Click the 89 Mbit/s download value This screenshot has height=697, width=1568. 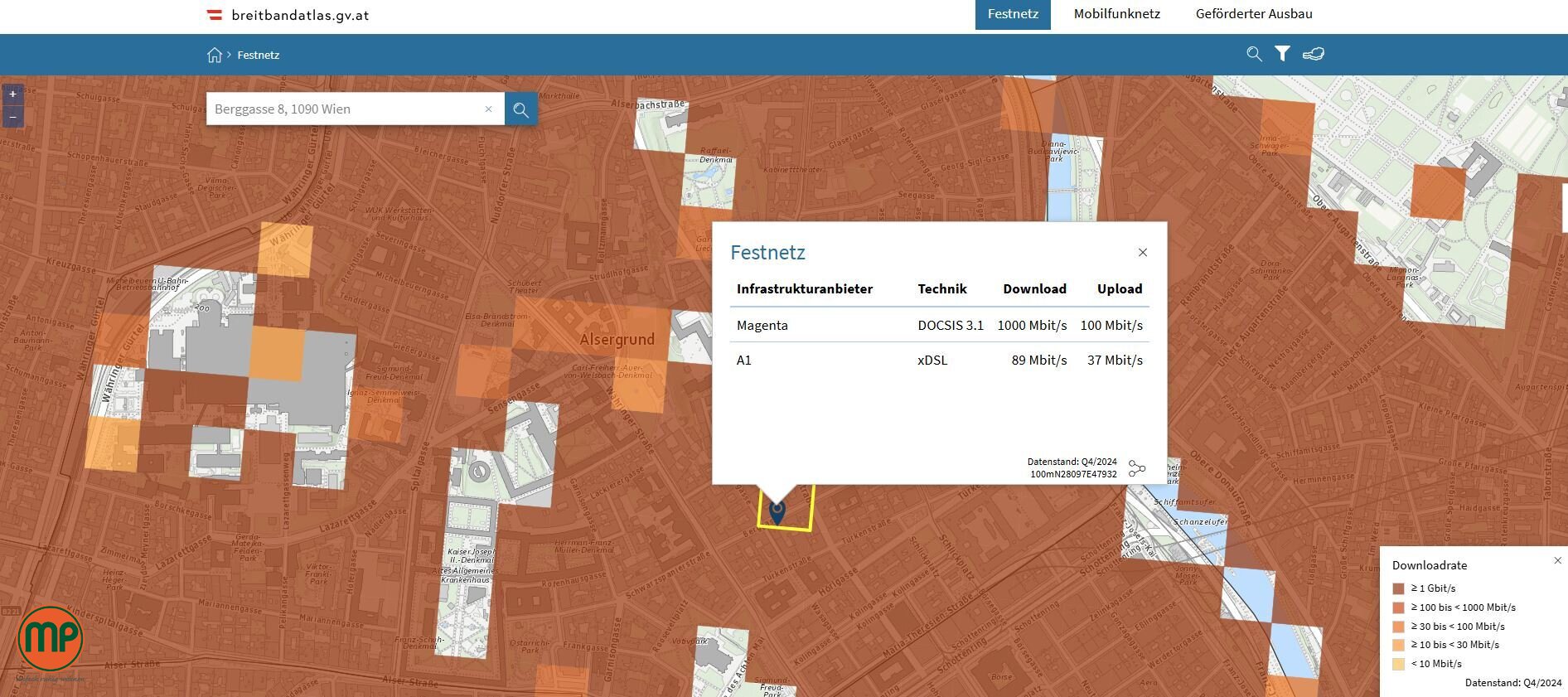coord(1039,360)
